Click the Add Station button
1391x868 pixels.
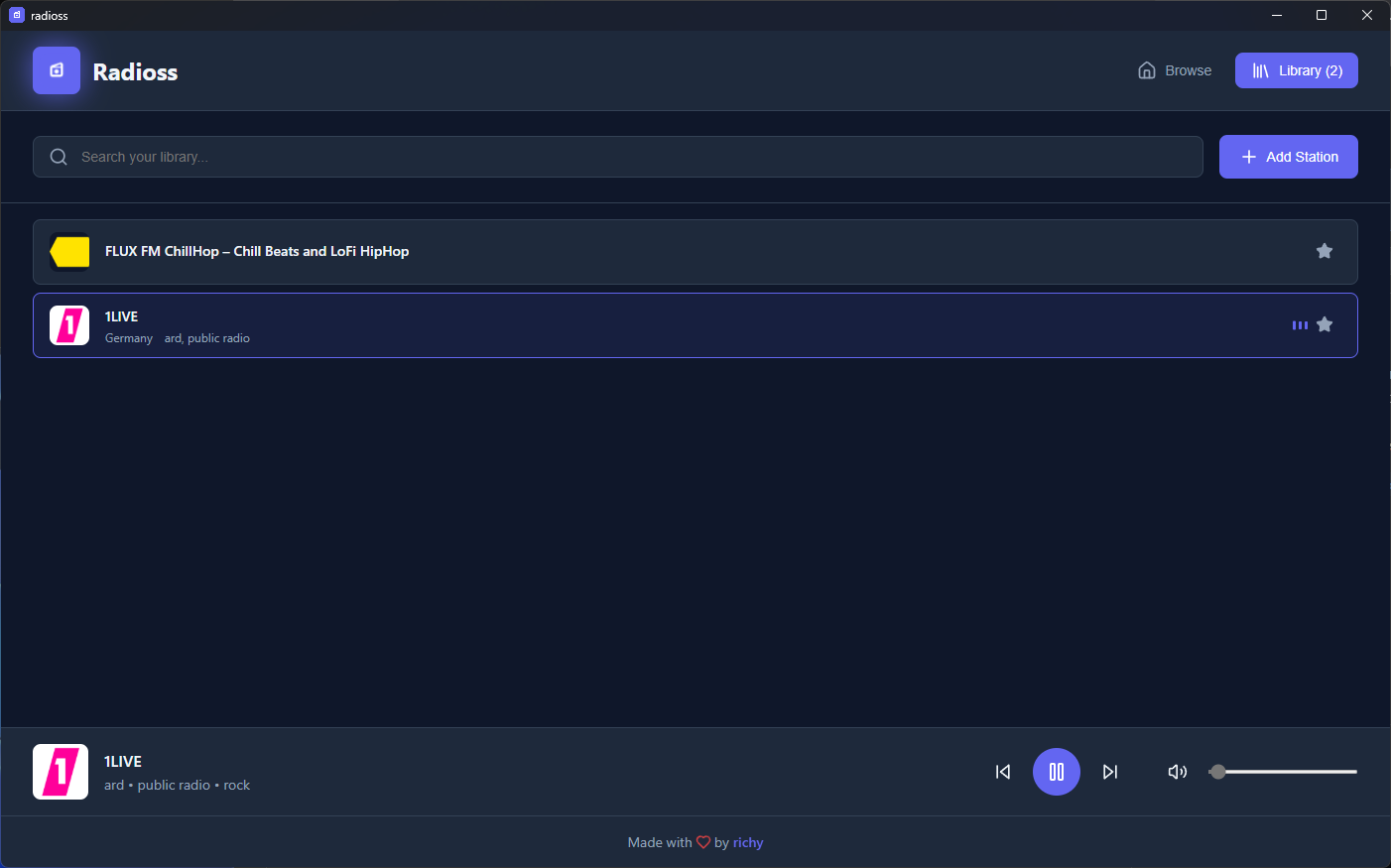click(1289, 157)
